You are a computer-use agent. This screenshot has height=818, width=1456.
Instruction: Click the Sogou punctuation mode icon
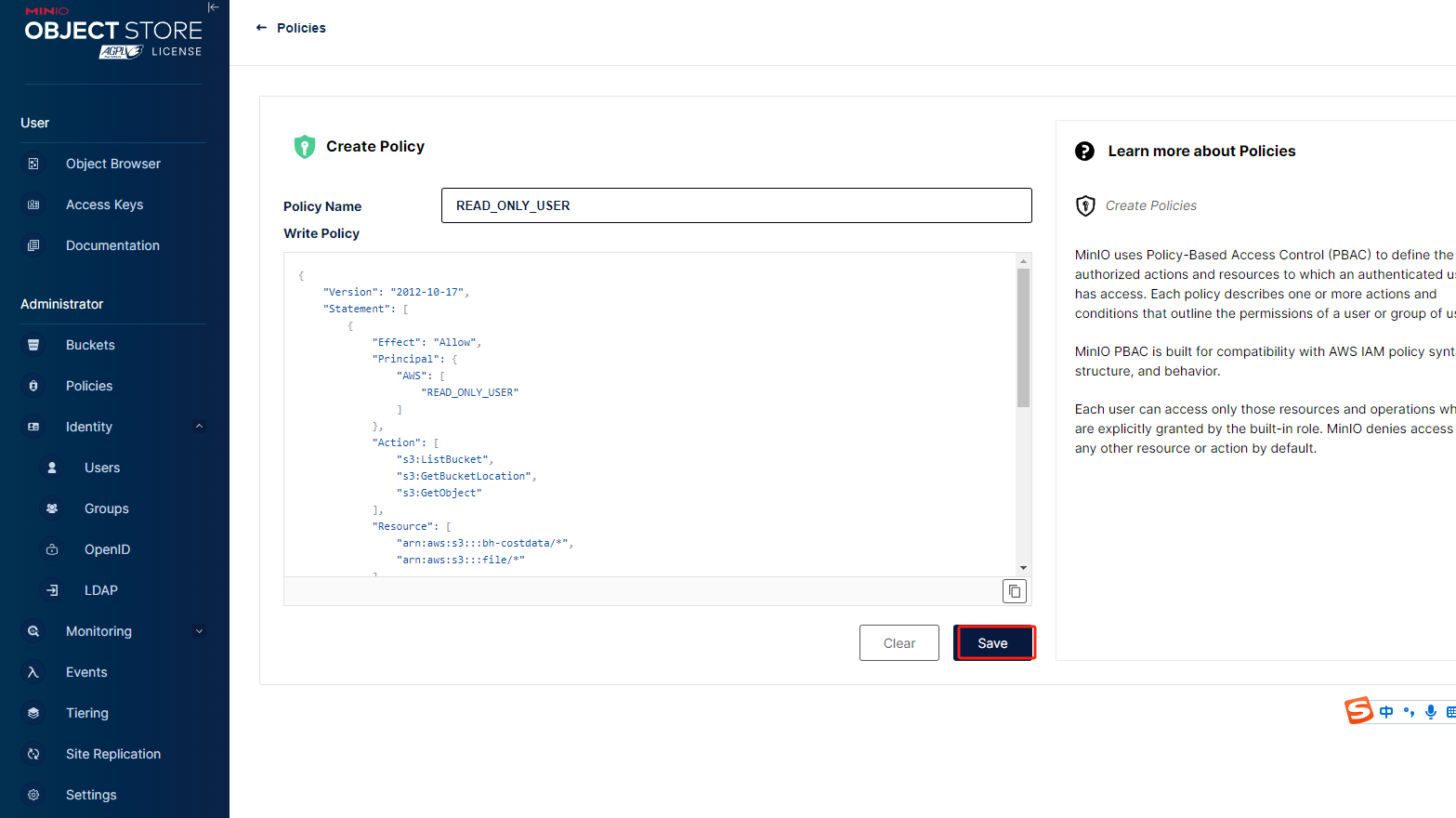pyautogui.click(x=1409, y=712)
